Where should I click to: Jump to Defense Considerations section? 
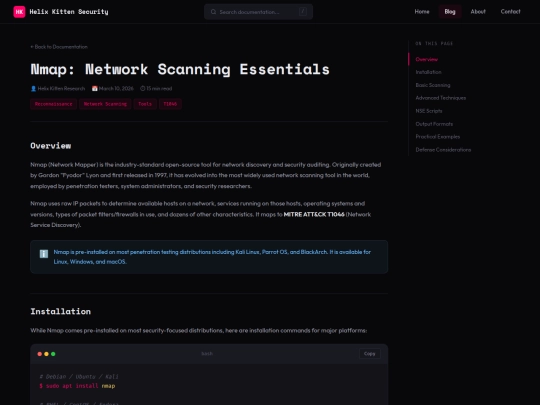[443, 150]
